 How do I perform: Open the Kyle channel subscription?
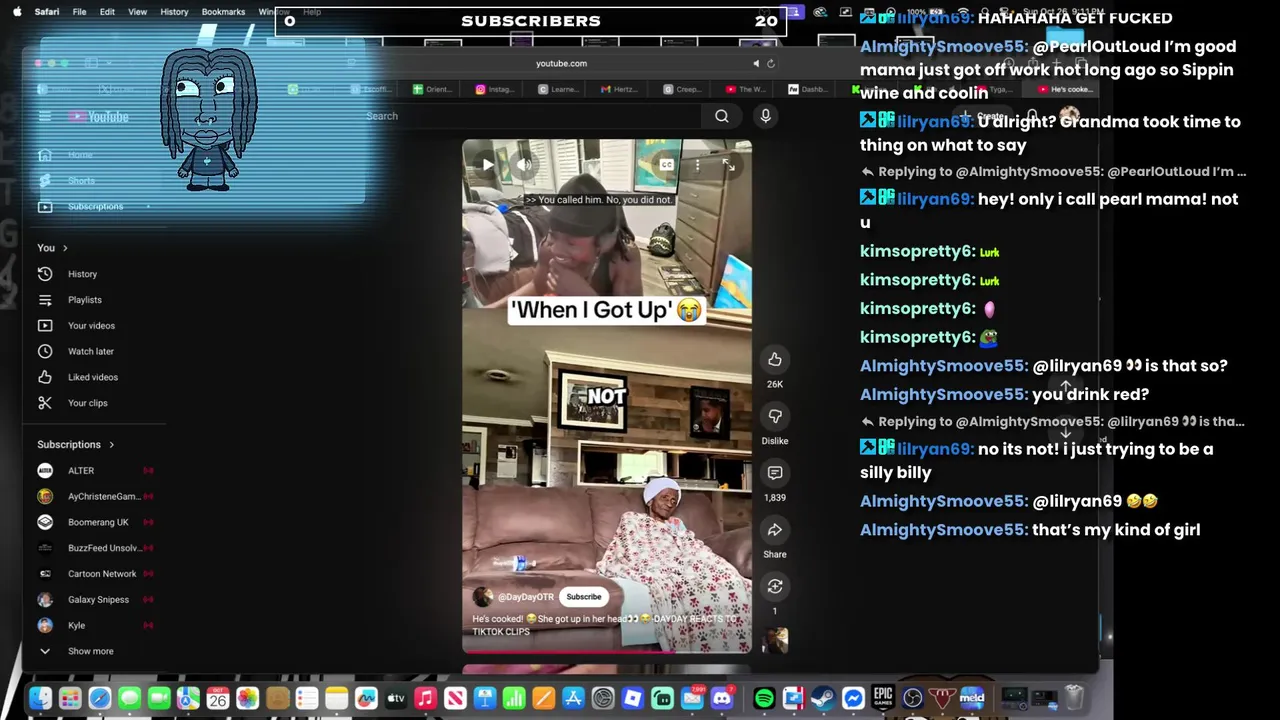click(x=76, y=625)
